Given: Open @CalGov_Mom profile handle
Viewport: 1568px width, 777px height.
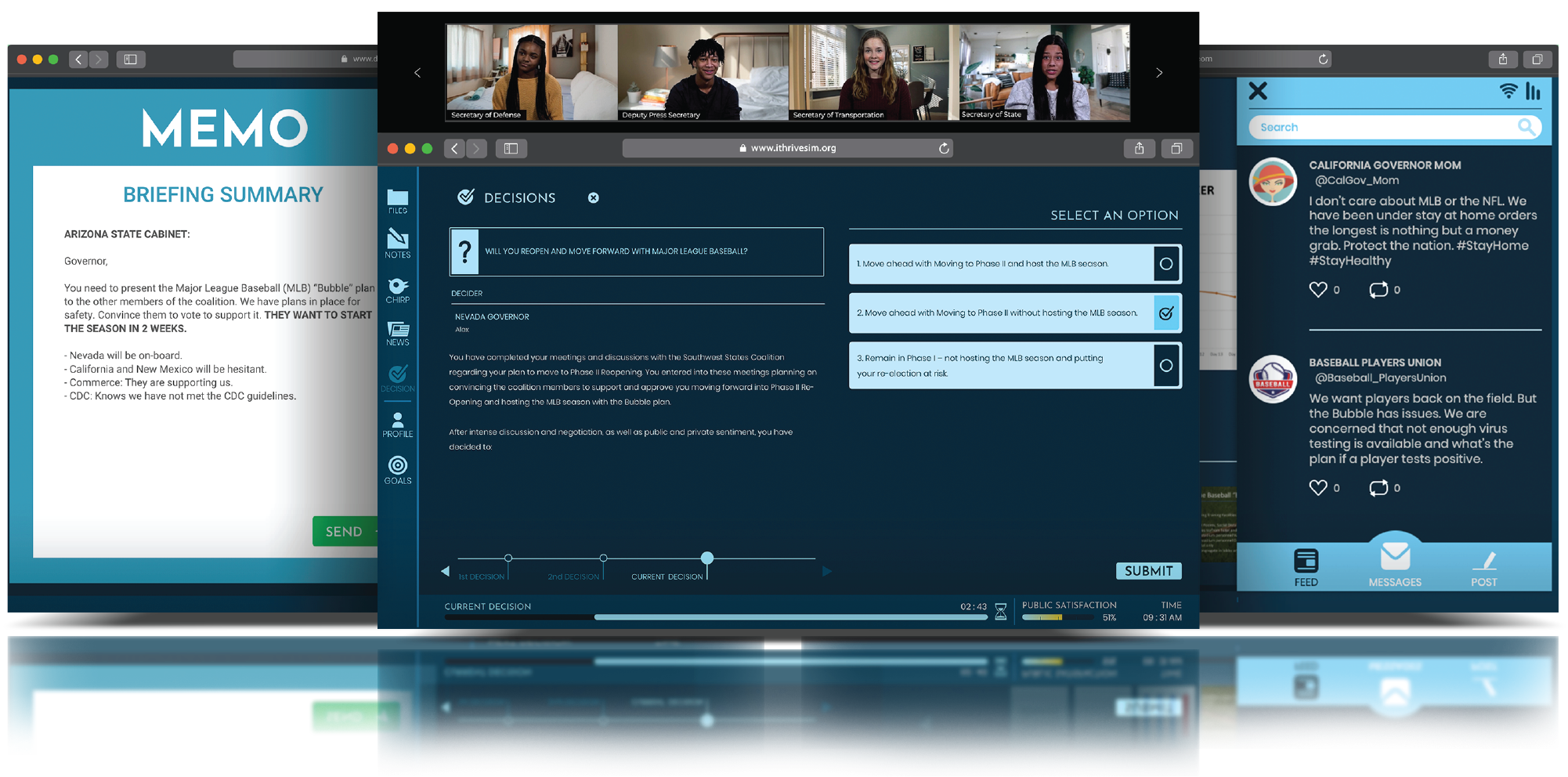Looking at the screenshot, I should point(1357,180).
